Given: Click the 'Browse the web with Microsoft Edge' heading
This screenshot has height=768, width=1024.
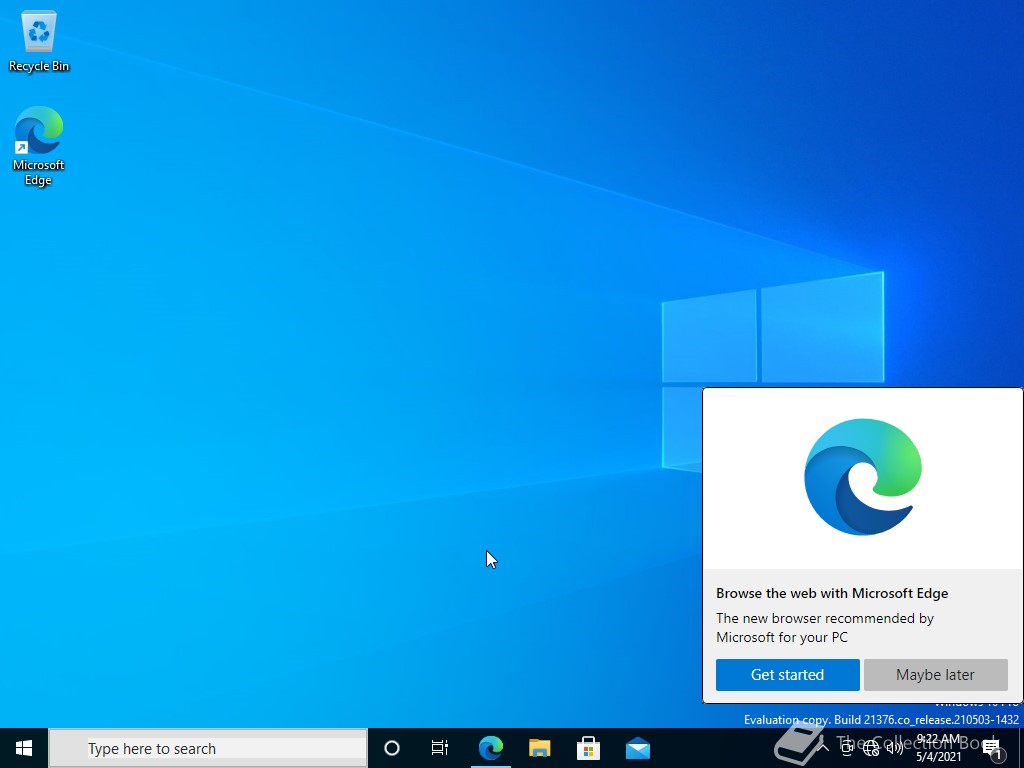Looking at the screenshot, I should point(832,594).
